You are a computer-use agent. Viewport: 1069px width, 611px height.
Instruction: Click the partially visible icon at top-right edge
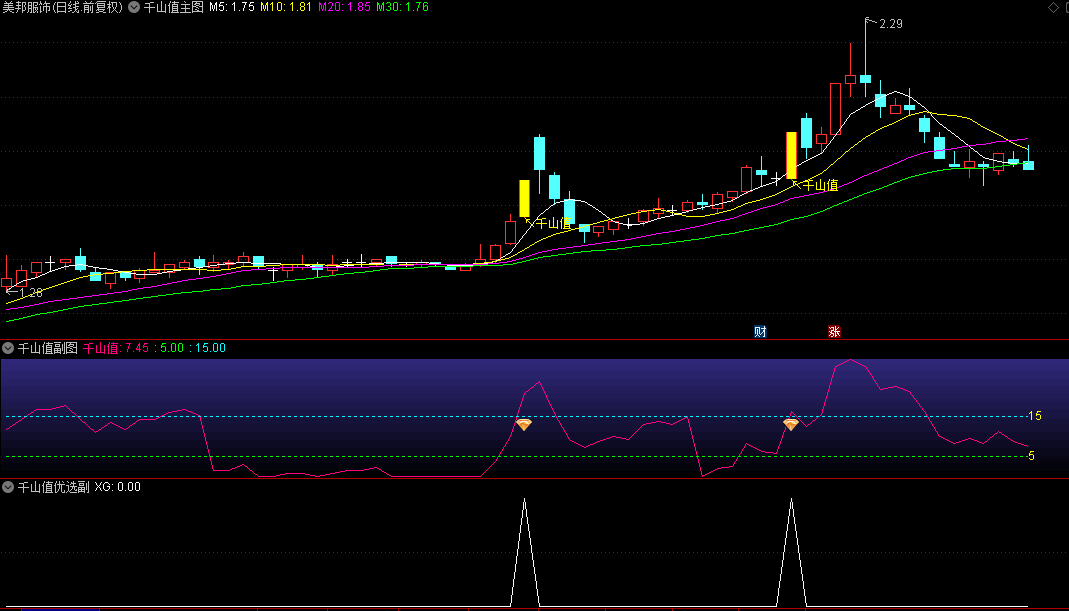click(1065, 8)
